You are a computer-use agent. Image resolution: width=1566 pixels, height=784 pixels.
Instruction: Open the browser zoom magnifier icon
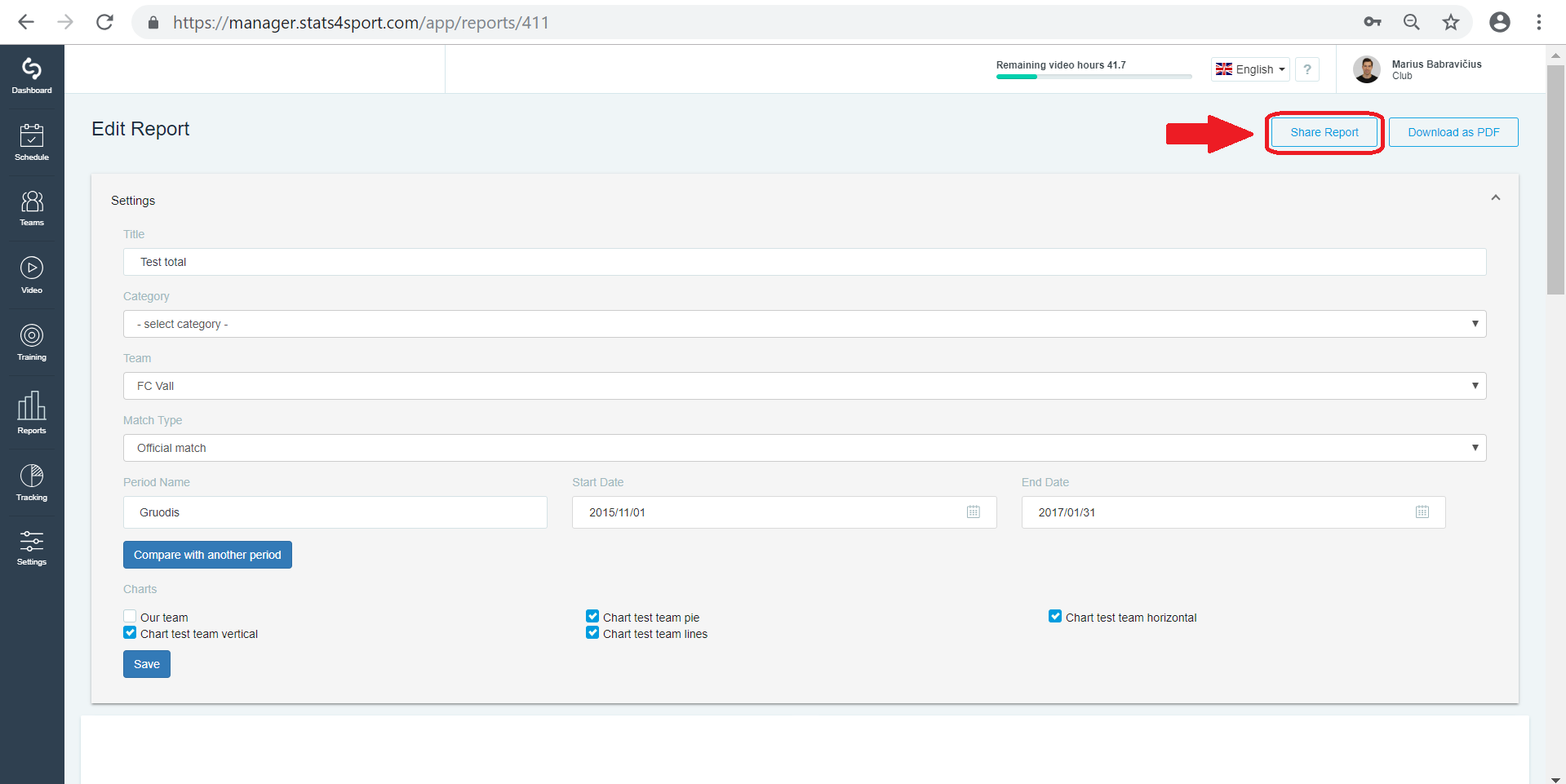[1411, 22]
